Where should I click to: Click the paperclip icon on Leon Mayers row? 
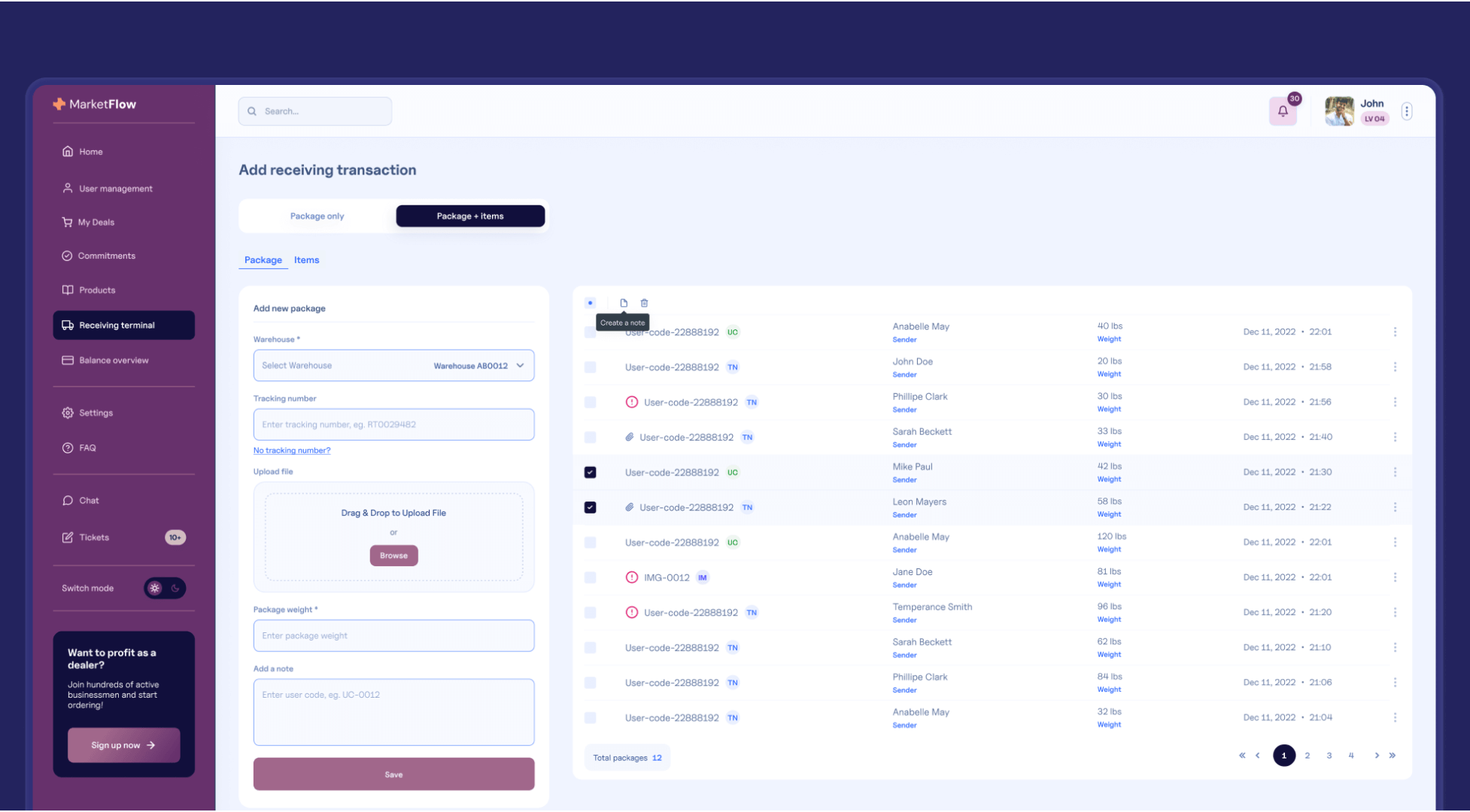[x=630, y=507]
